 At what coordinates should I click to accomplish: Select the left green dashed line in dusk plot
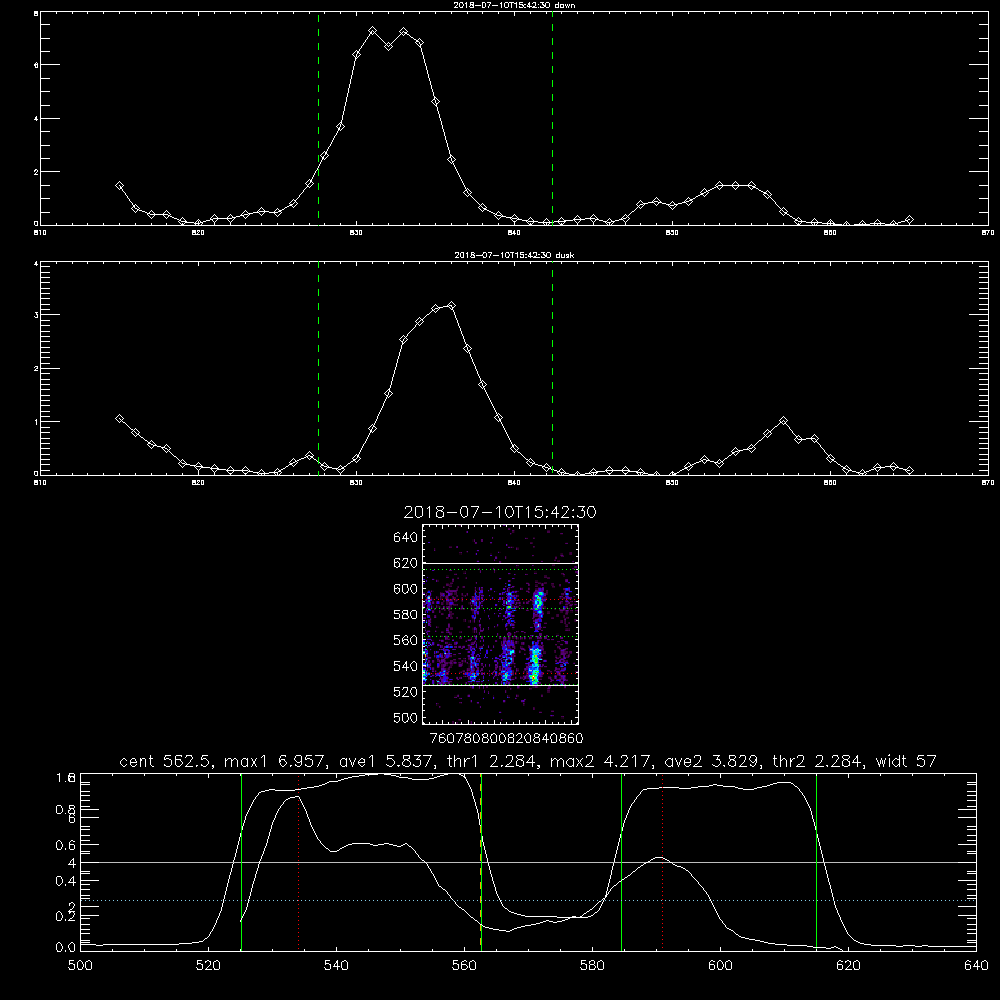pyautogui.click(x=318, y=369)
